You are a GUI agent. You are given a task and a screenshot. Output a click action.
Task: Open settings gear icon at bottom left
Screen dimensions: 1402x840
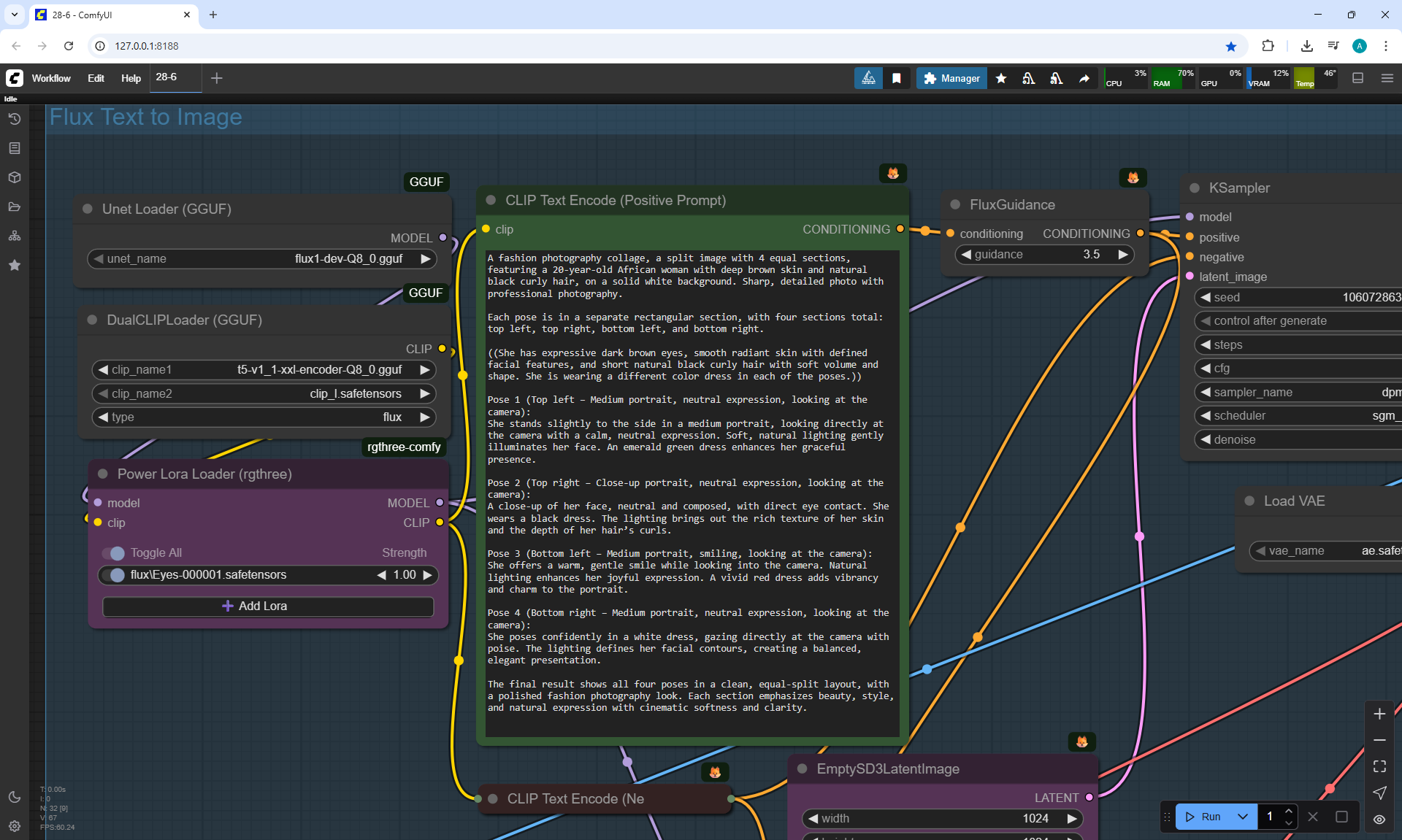pyautogui.click(x=15, y=826)
